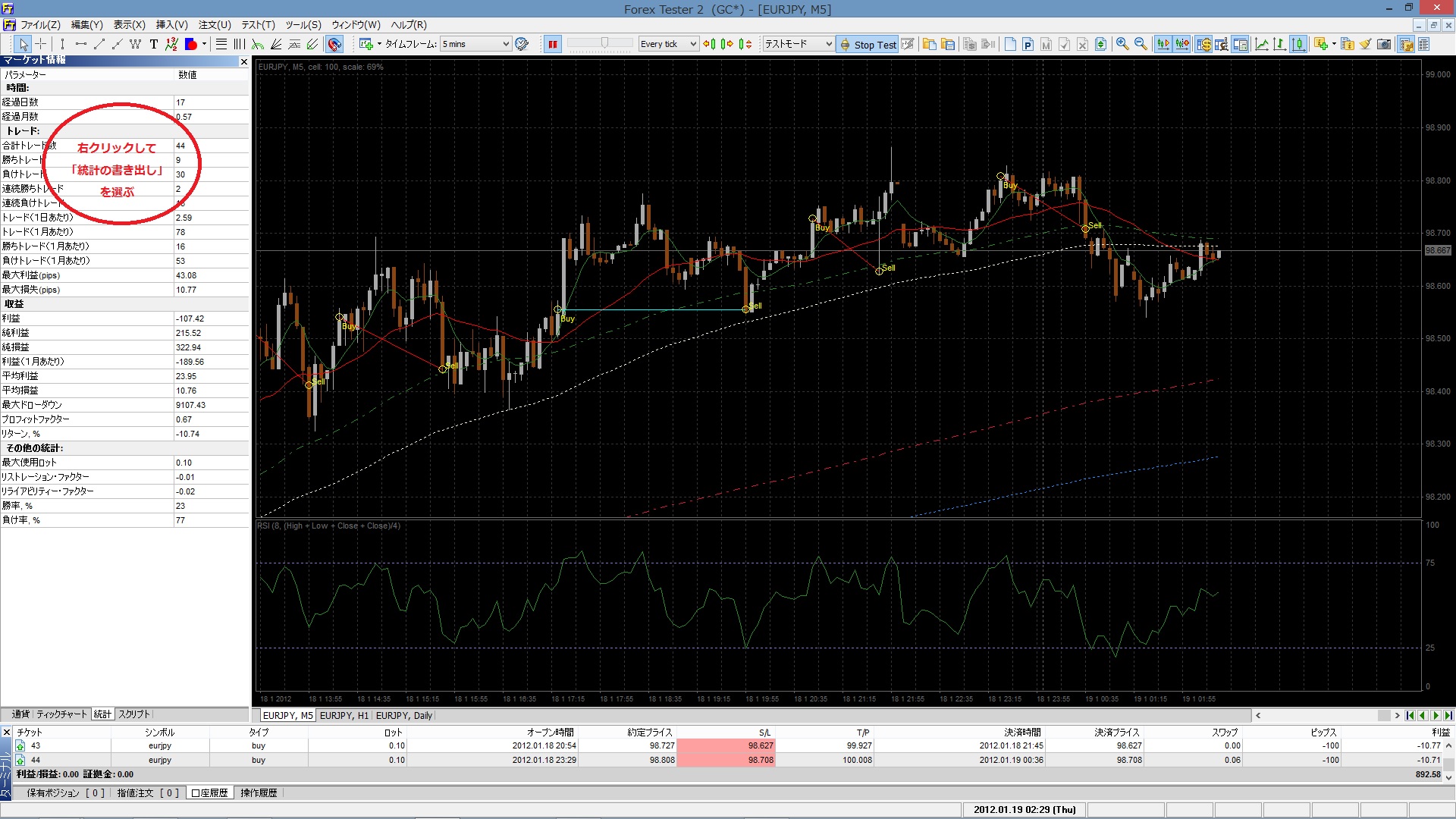Viewport: 1456px width, 819px height.
Task: Click the clock settings icon next to timeframe
Action: (x=522, y=44)
